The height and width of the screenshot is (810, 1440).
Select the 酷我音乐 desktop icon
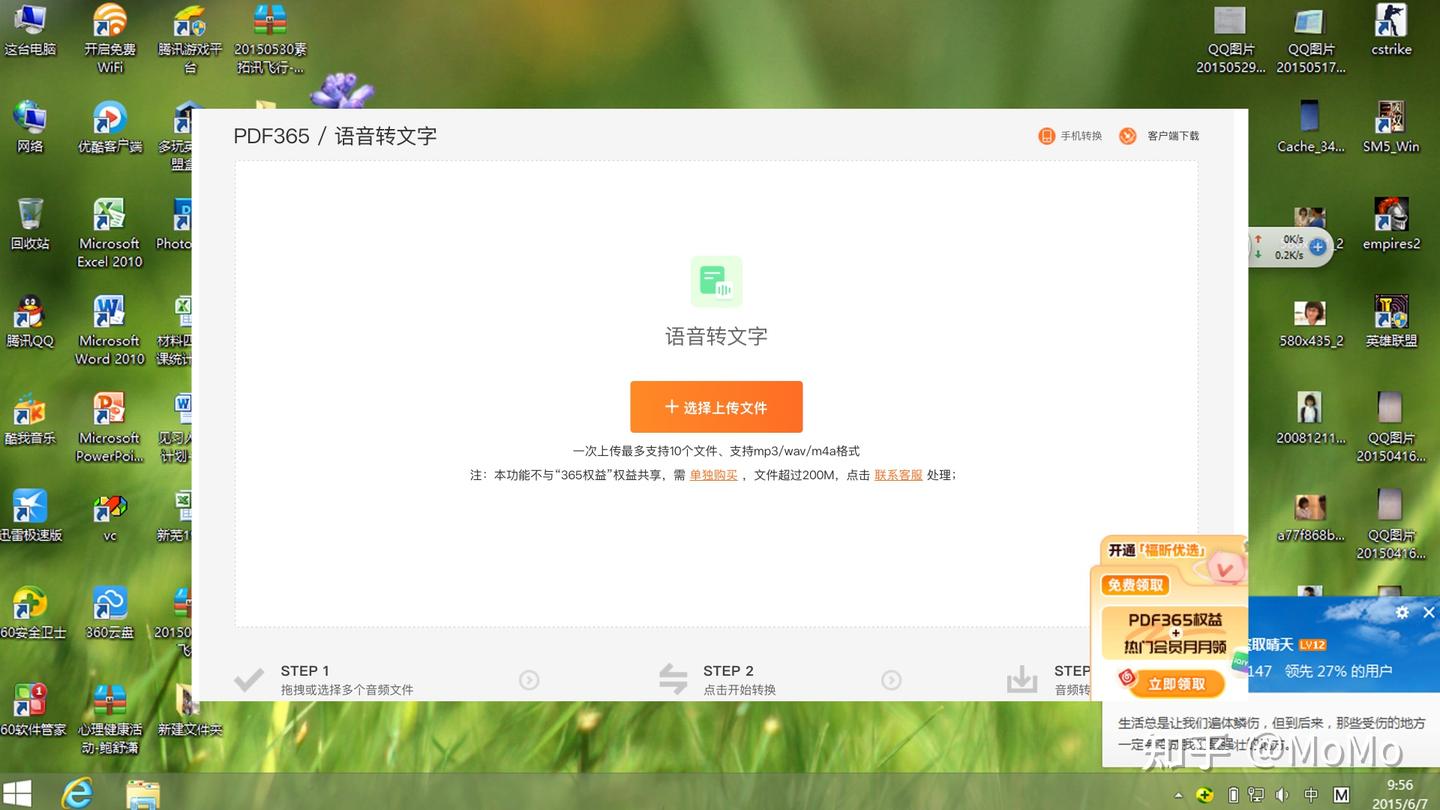coord(30,419)
